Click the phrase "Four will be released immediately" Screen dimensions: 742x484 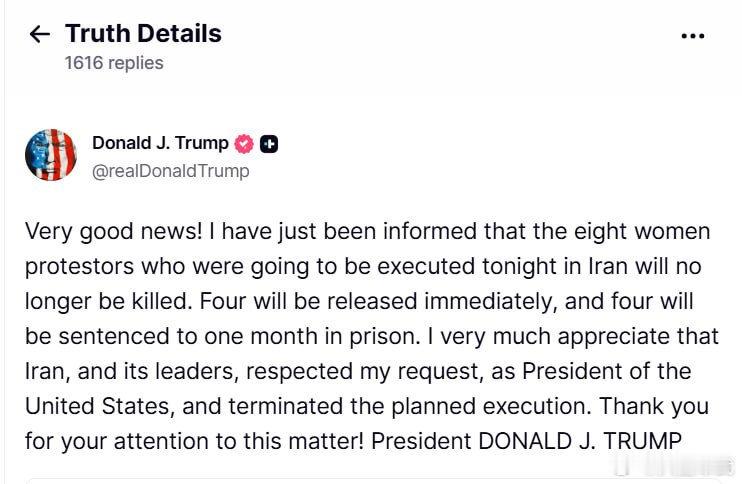[x=379, y=302]
